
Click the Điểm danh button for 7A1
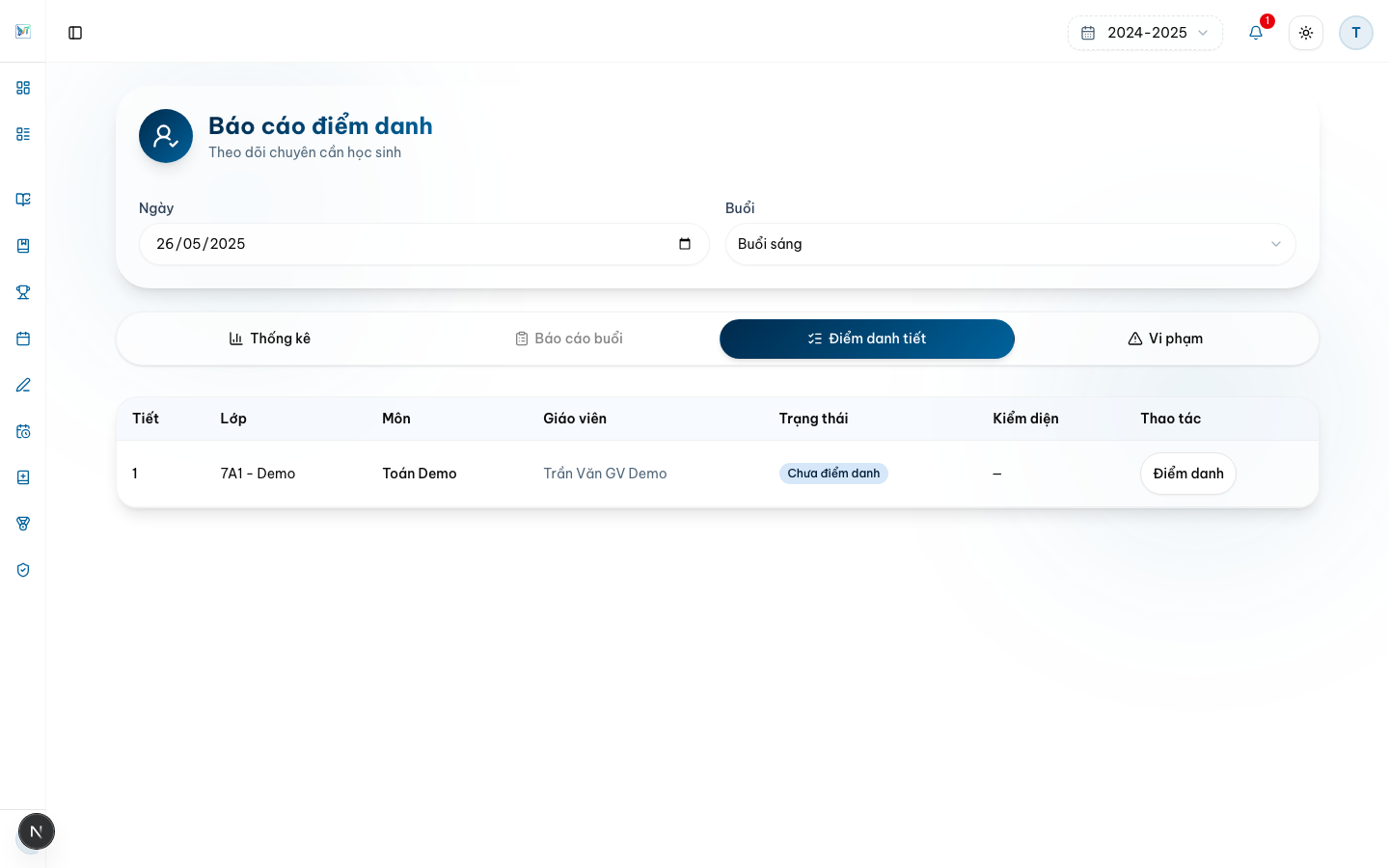(x=1188, y=474)
